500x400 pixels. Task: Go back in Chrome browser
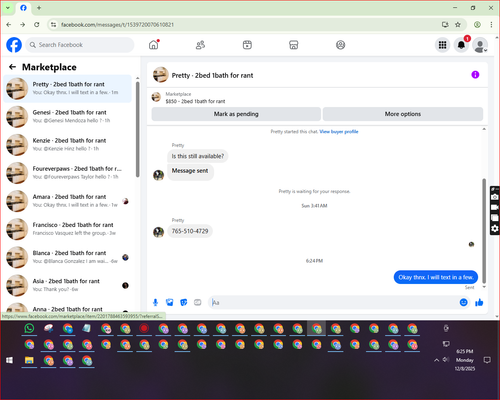tap(9, 24)
